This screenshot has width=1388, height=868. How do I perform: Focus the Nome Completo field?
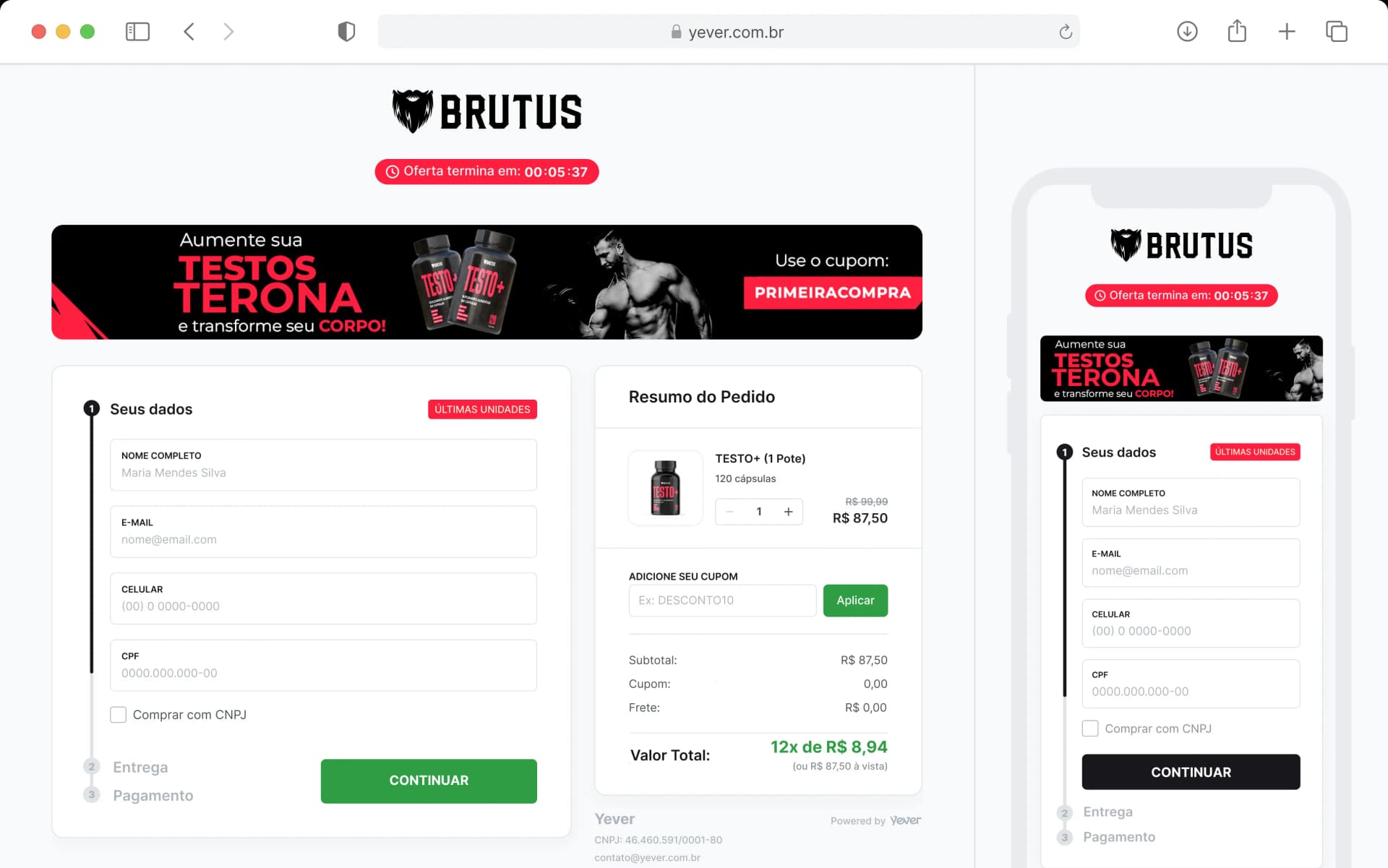[x=323, y=465]
